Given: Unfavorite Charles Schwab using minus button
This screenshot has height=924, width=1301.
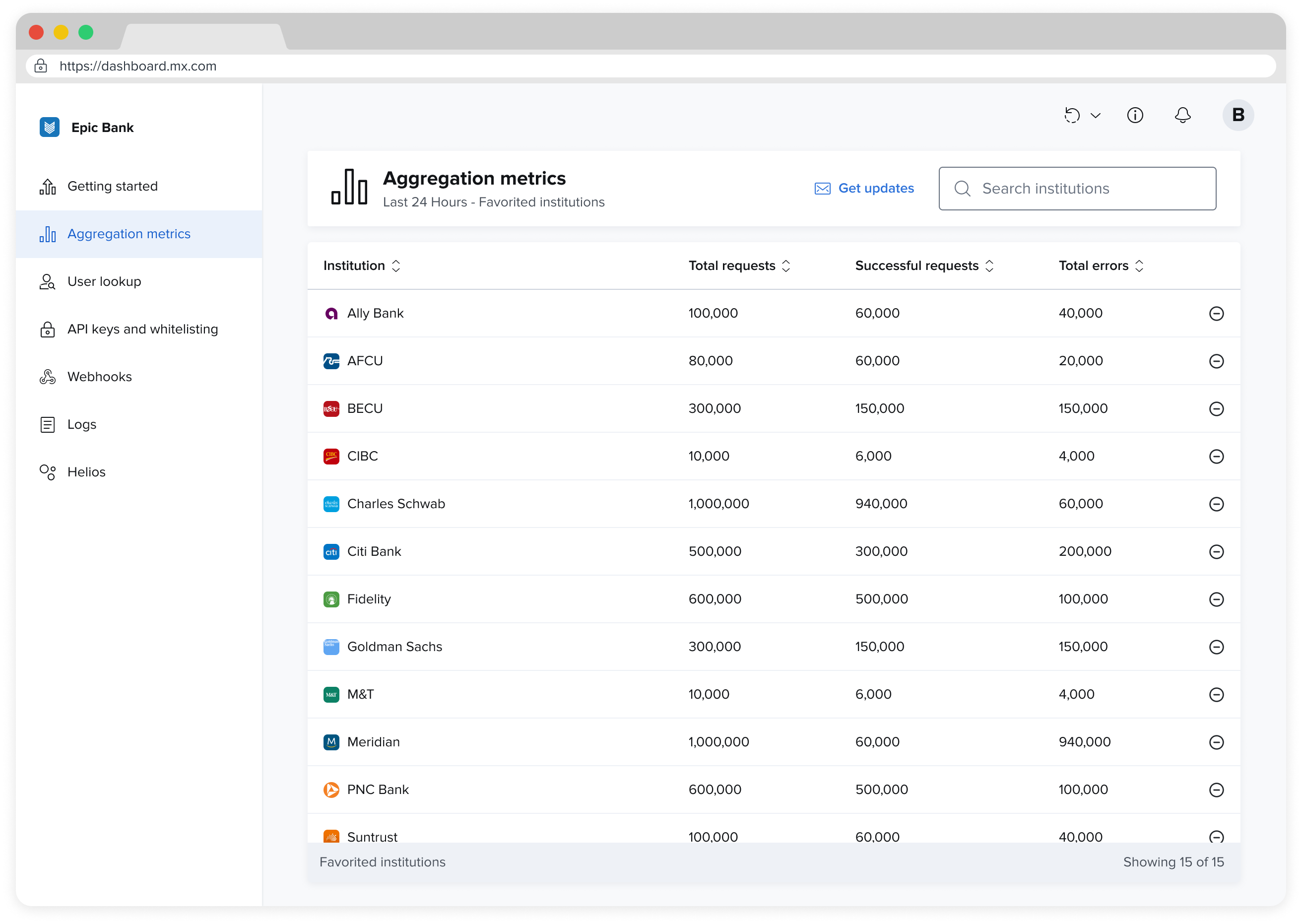Looking at the screenshot, I should 1216,504.
